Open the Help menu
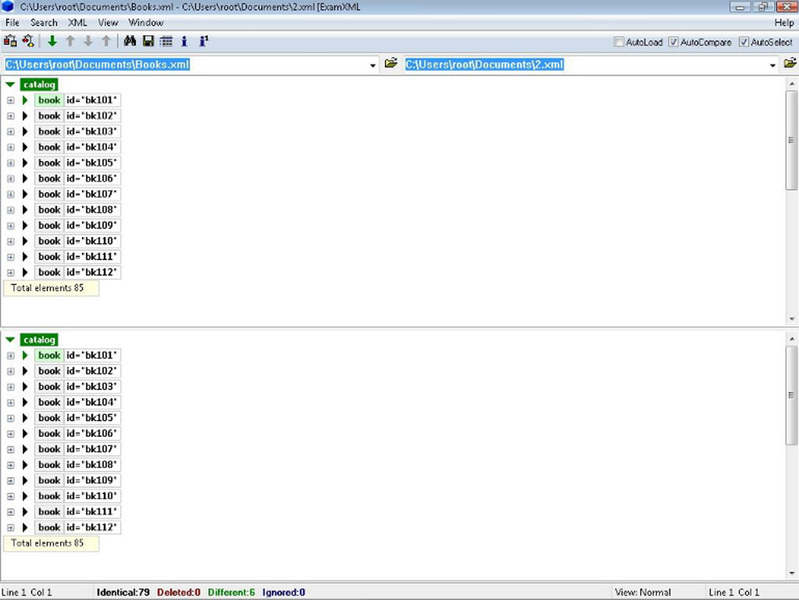 pos(784,22)
